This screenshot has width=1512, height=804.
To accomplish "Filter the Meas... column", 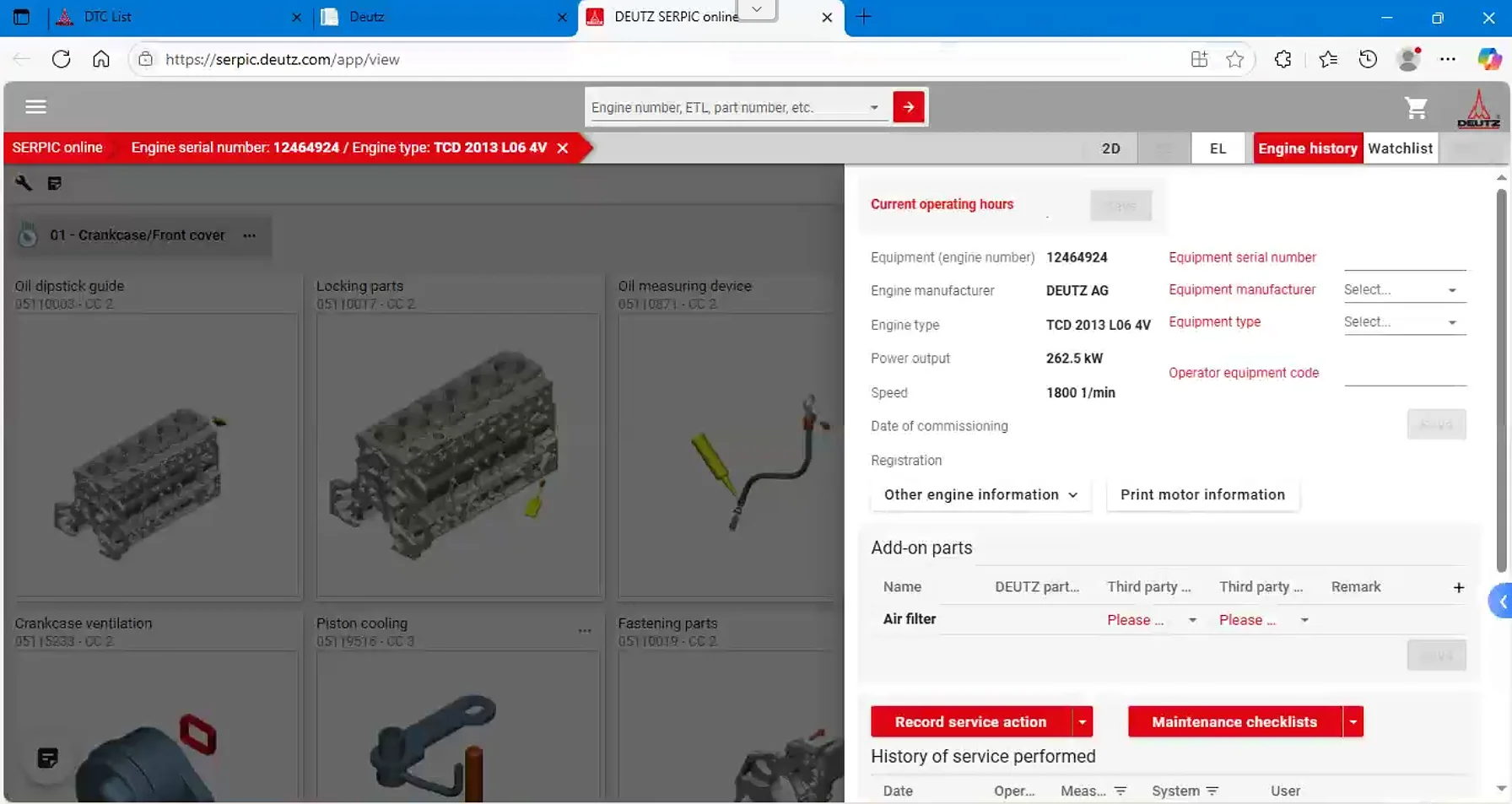I will [1120, 791].
